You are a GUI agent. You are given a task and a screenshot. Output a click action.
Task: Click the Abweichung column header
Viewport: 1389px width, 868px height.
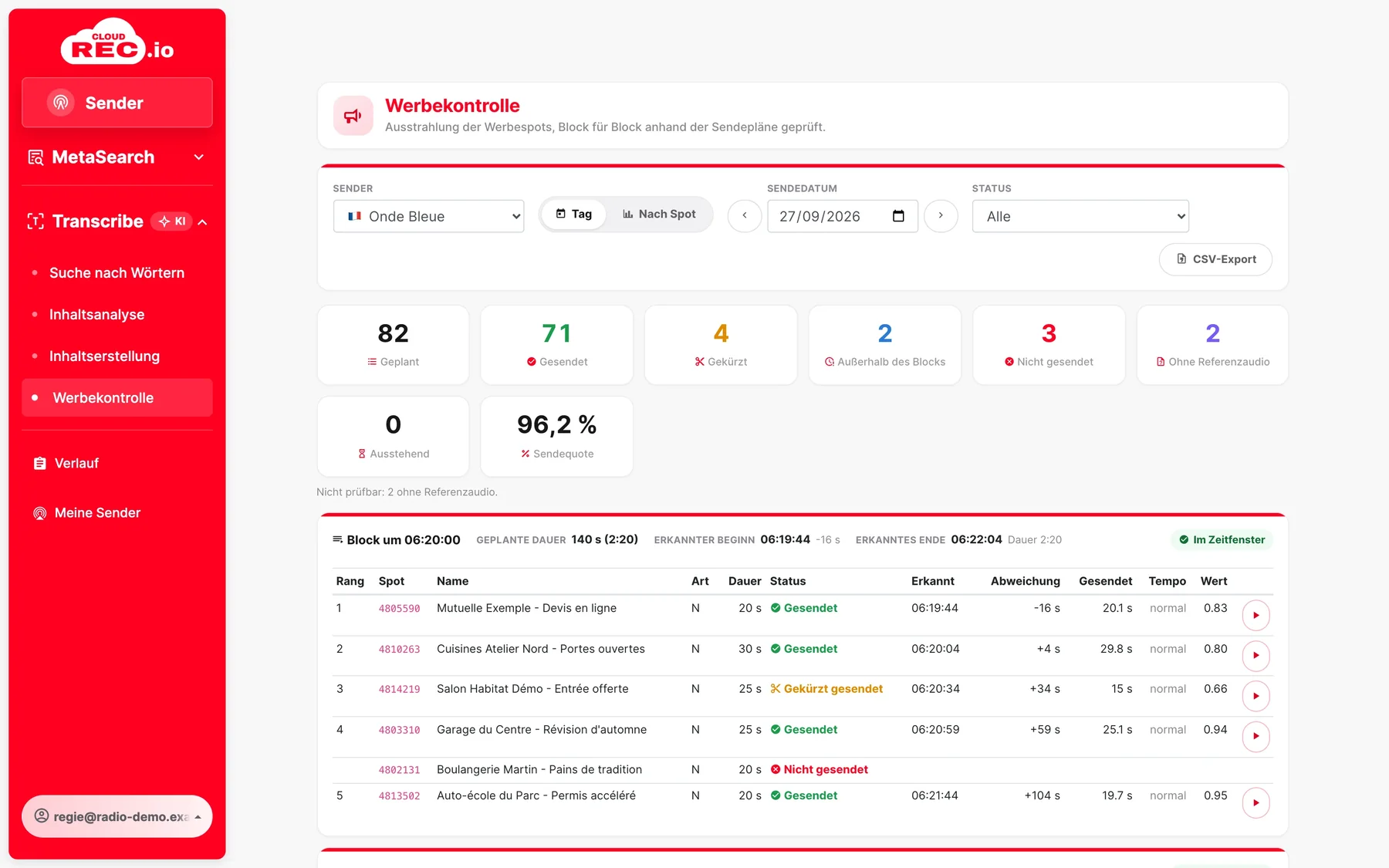tap(1025, 582)
